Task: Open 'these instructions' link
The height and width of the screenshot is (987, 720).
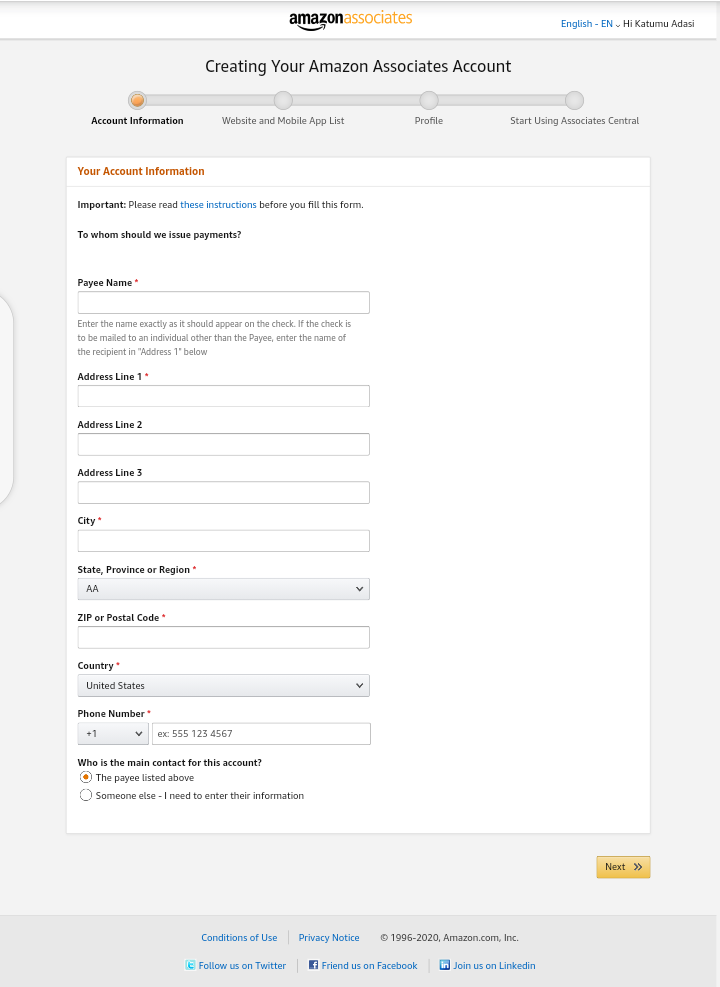Action: (218, 205)
